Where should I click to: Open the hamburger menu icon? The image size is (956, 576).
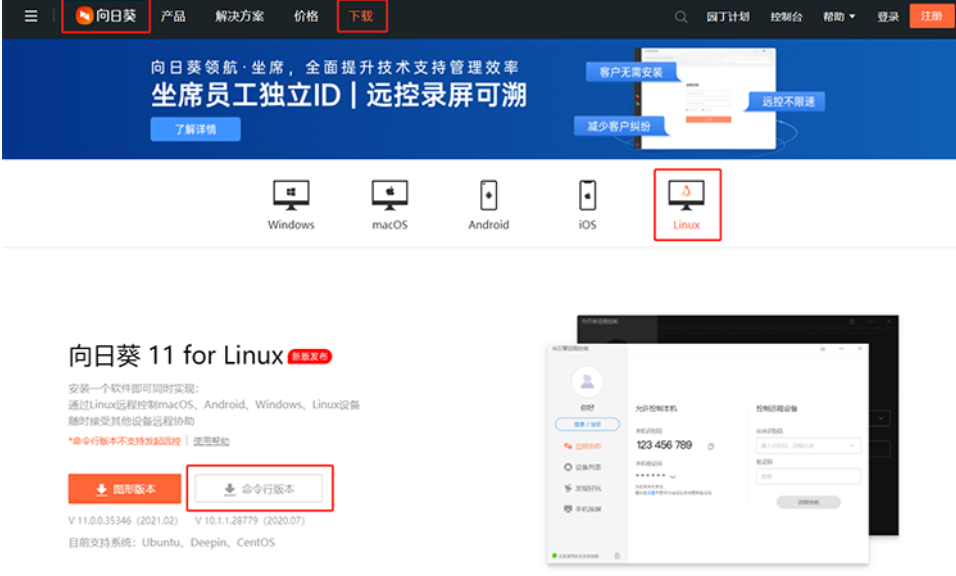(x=30, y=16)
